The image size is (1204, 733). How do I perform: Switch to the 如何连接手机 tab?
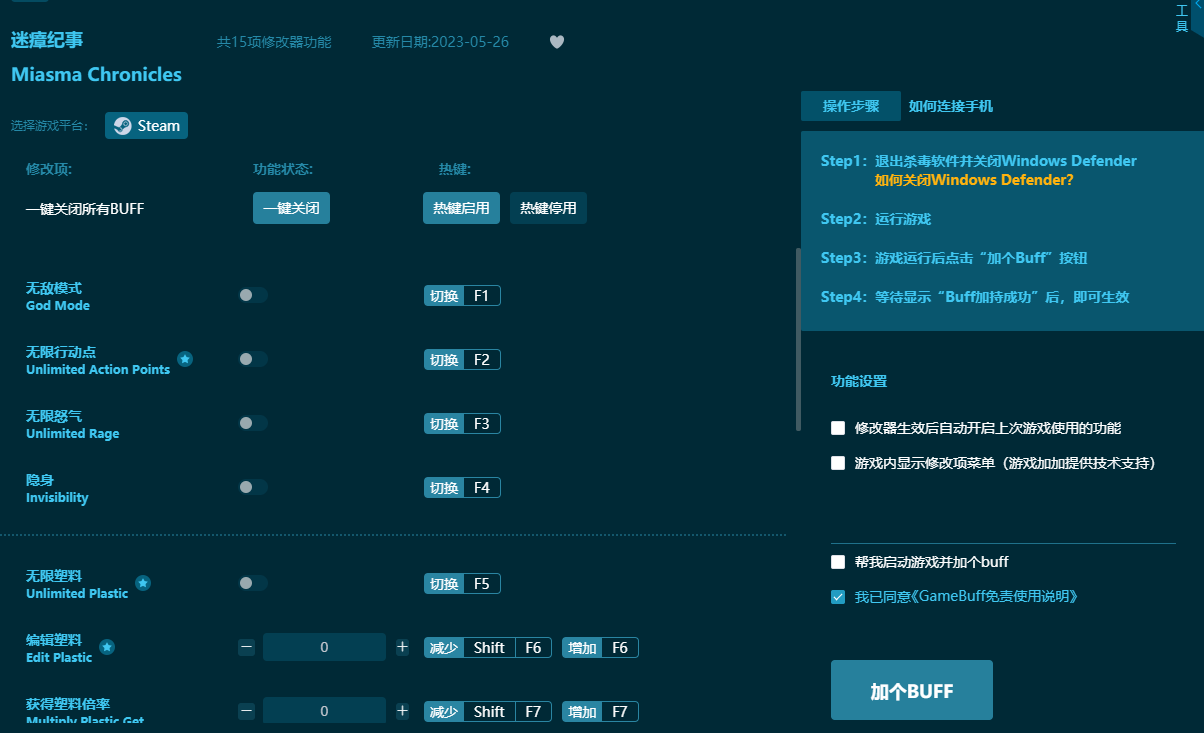click(x=950, y=106)
